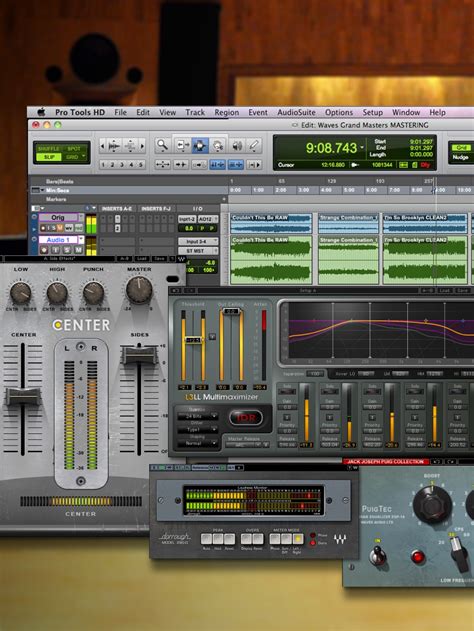Open the Grid mode dropdown
The width and height of the screenshot is (474, 631).
tap(83, 157)
